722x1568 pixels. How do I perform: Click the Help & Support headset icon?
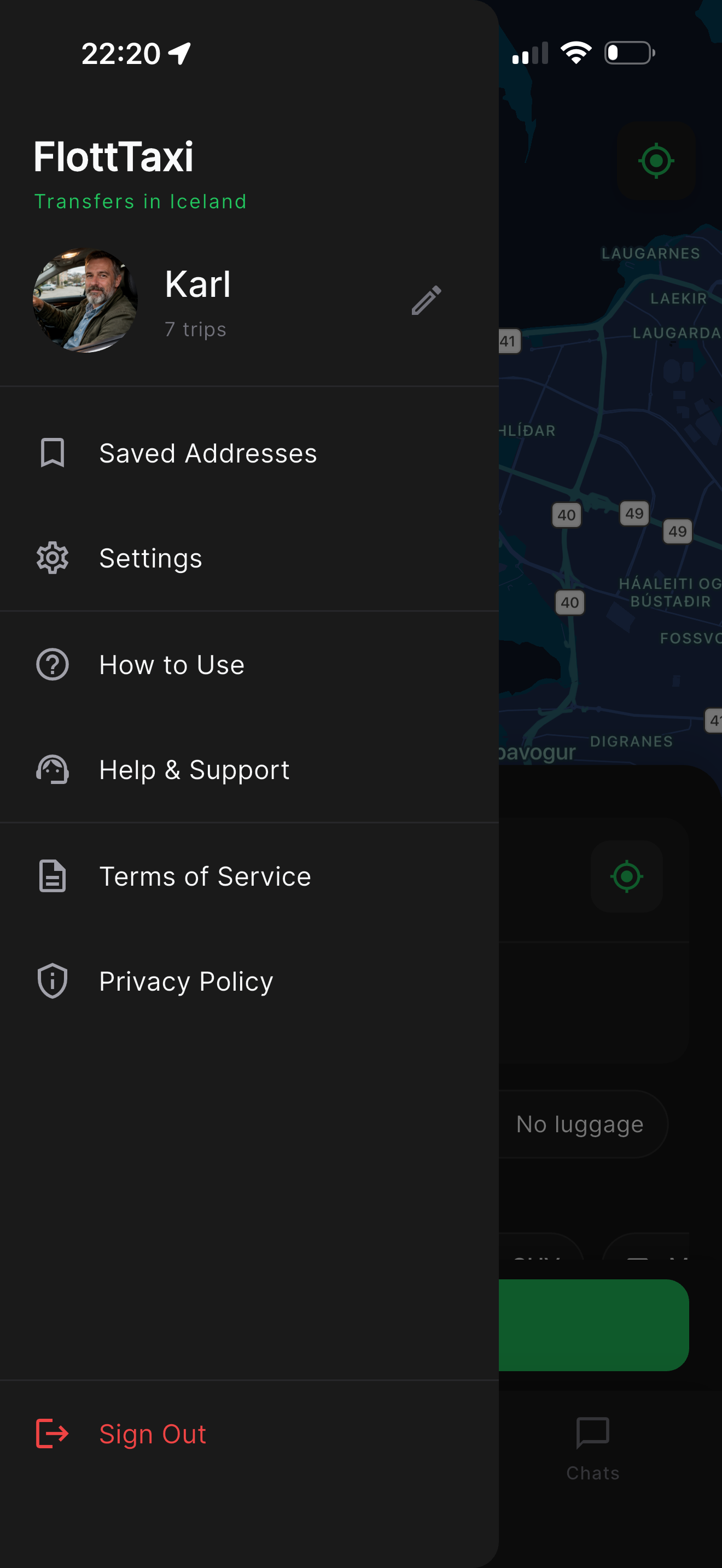(x=53, y=769)
